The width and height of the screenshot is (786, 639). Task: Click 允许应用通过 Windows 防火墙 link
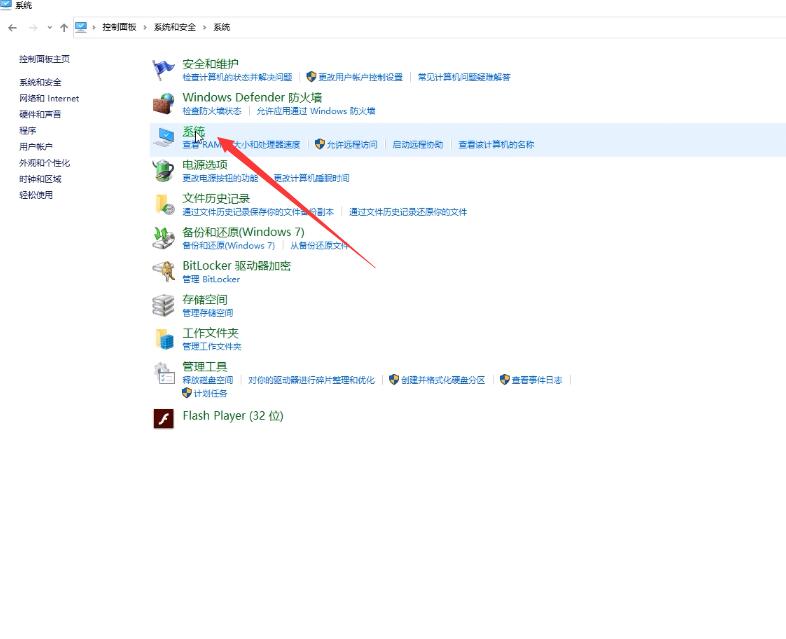(x=316, y=111)
